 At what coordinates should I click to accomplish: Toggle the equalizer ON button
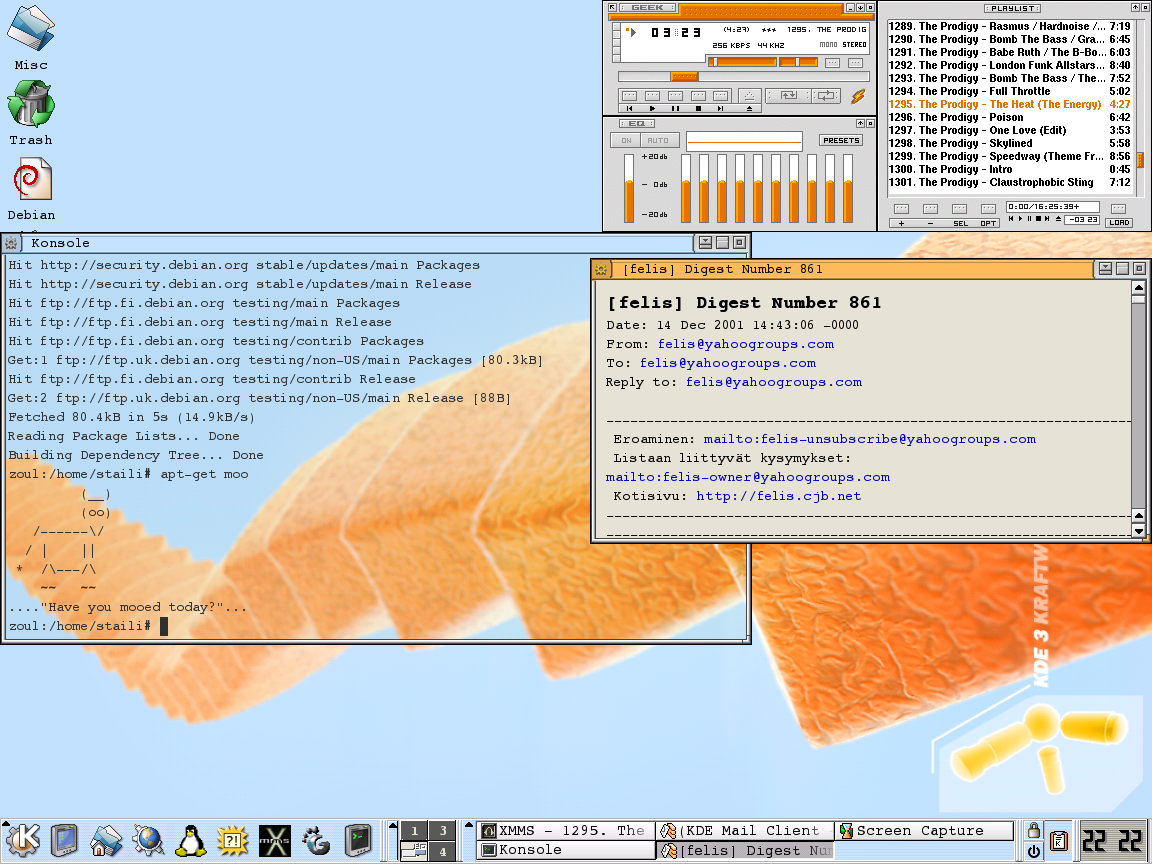click(626, 140)
